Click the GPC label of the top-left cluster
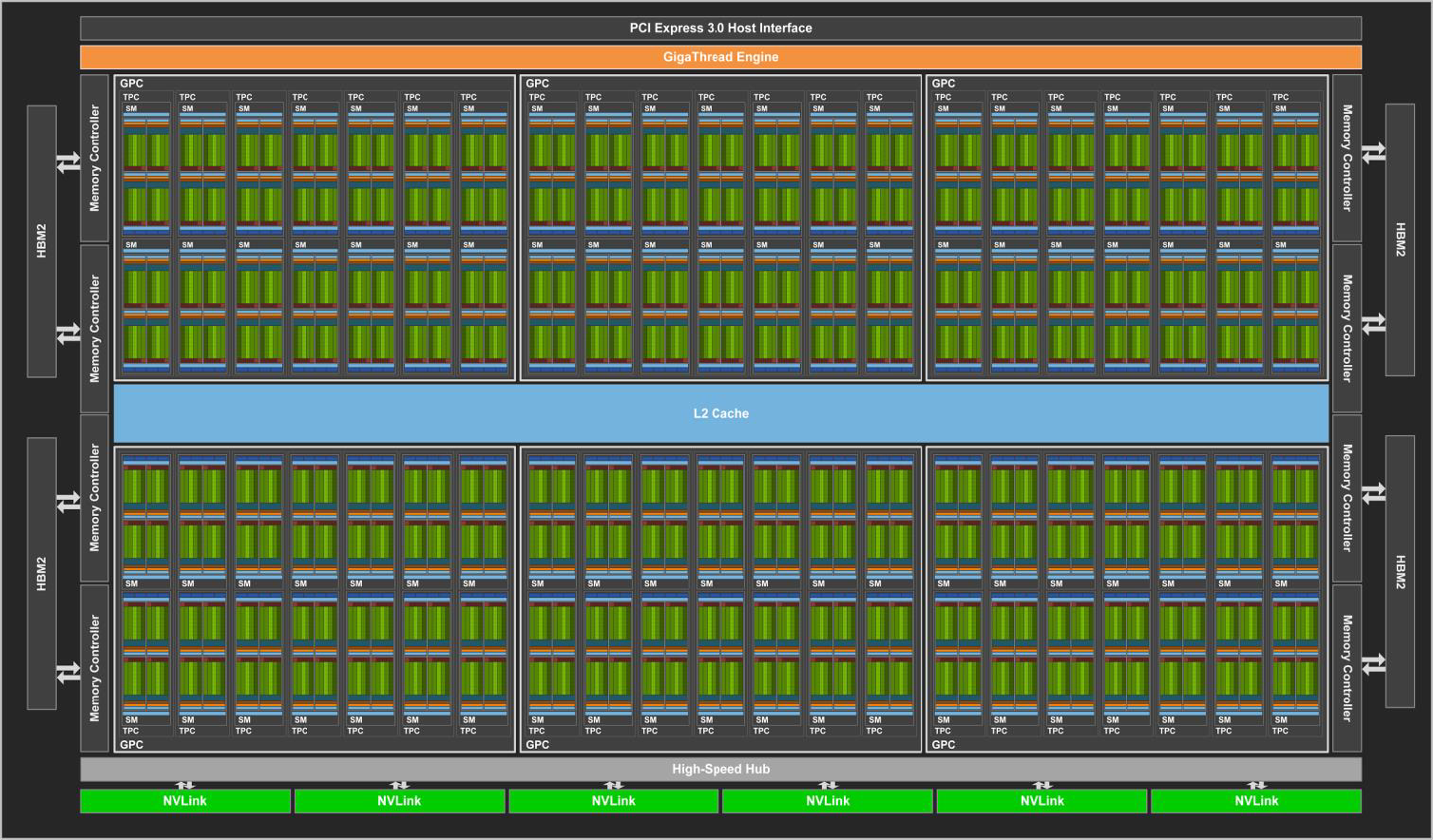 coord(132,84)
